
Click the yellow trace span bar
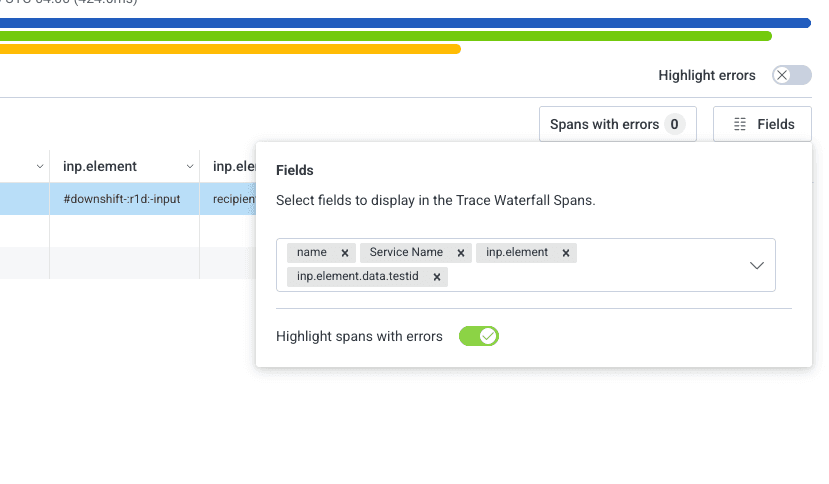pyautogui.click(x=230, y=48)
